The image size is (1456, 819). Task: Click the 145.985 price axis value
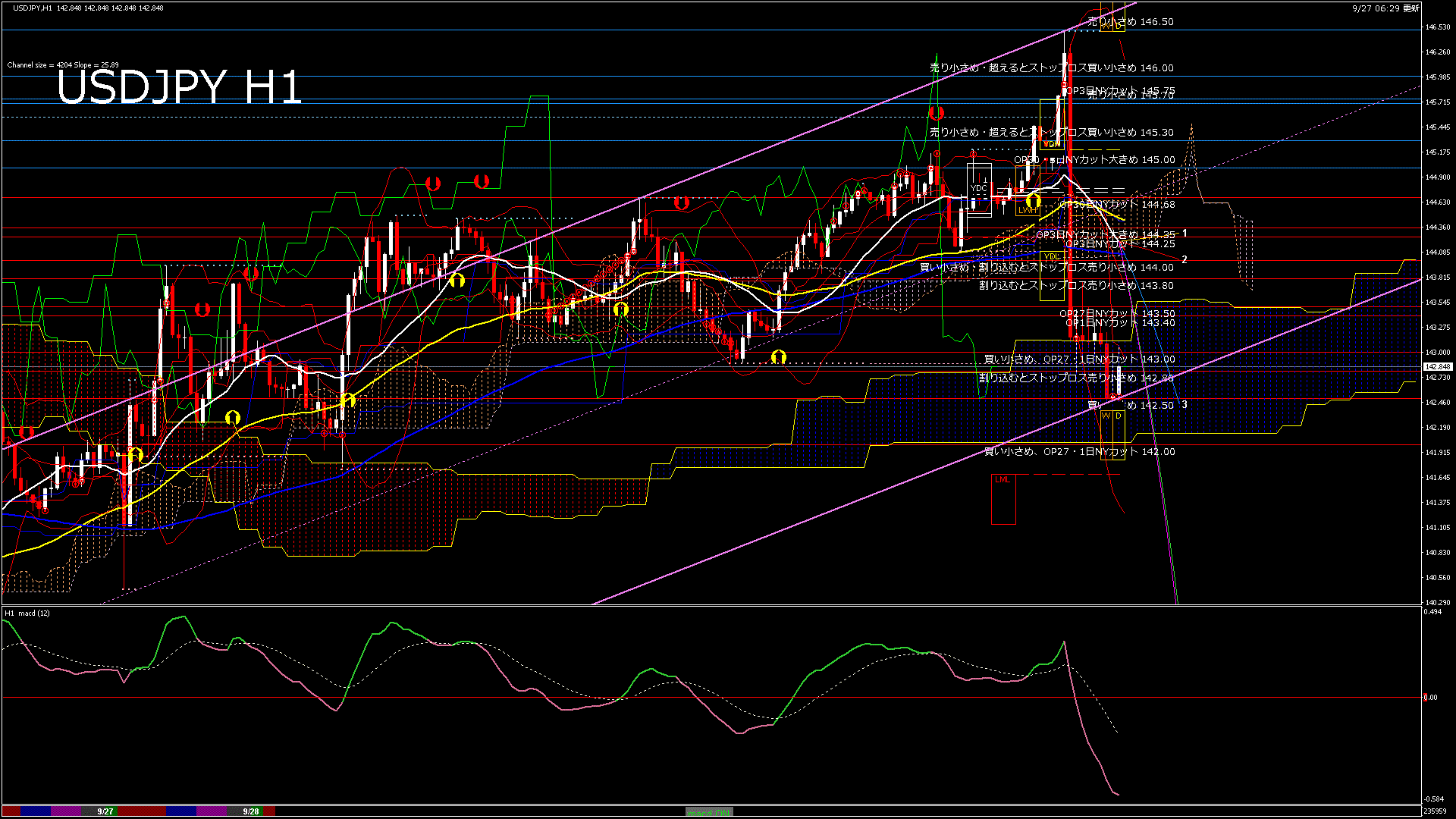click(1438, 77)
